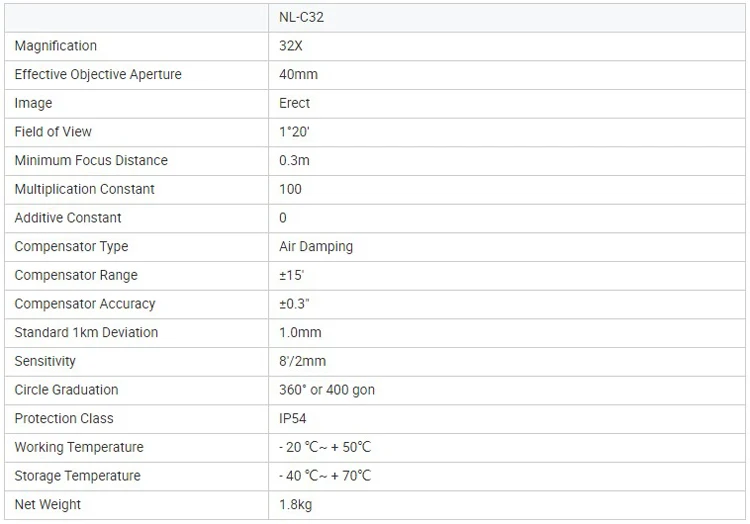Click the IP54 protection class value
The width and height of the screenshot is (750, 524).
point(293,418)
